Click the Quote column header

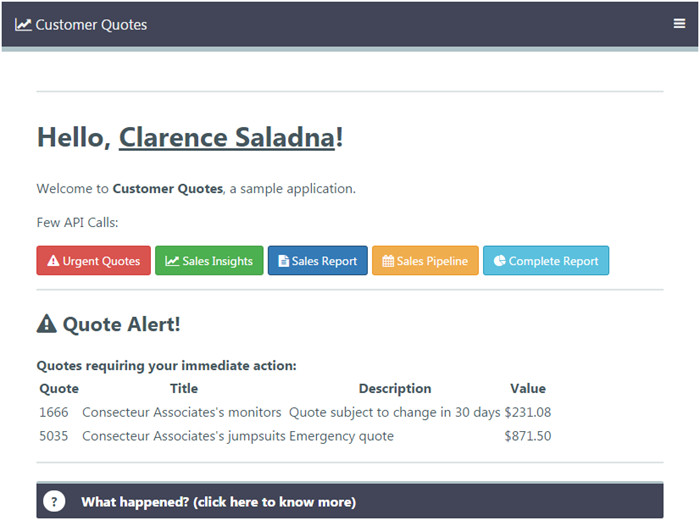[59, 388]
